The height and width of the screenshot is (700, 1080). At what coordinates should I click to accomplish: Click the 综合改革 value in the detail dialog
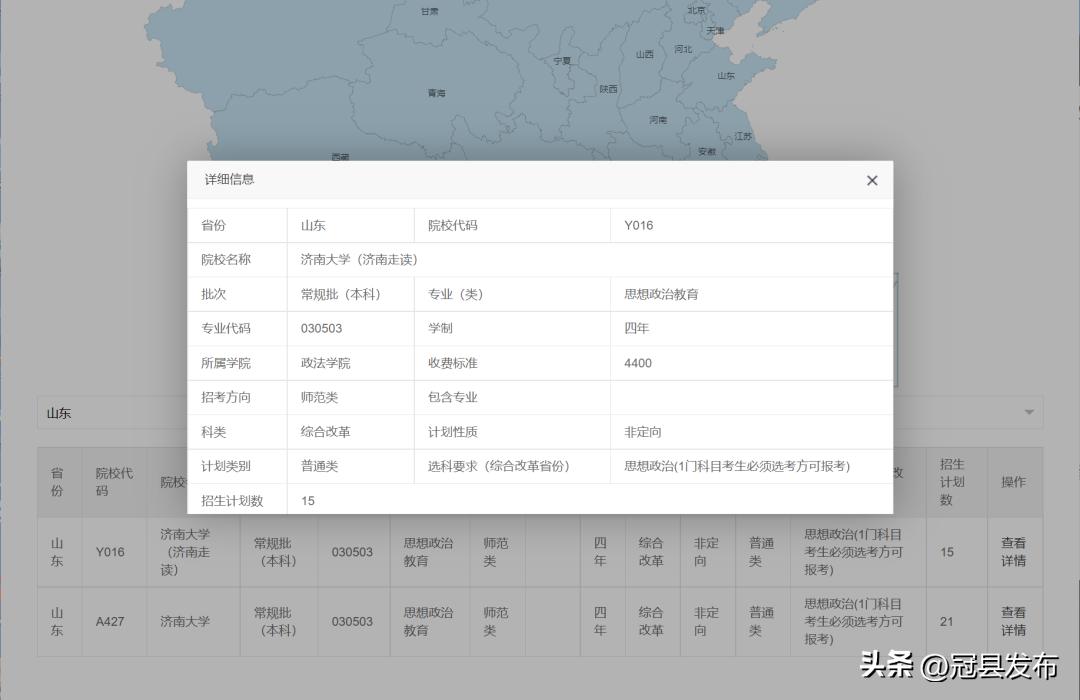pos(325,432)
